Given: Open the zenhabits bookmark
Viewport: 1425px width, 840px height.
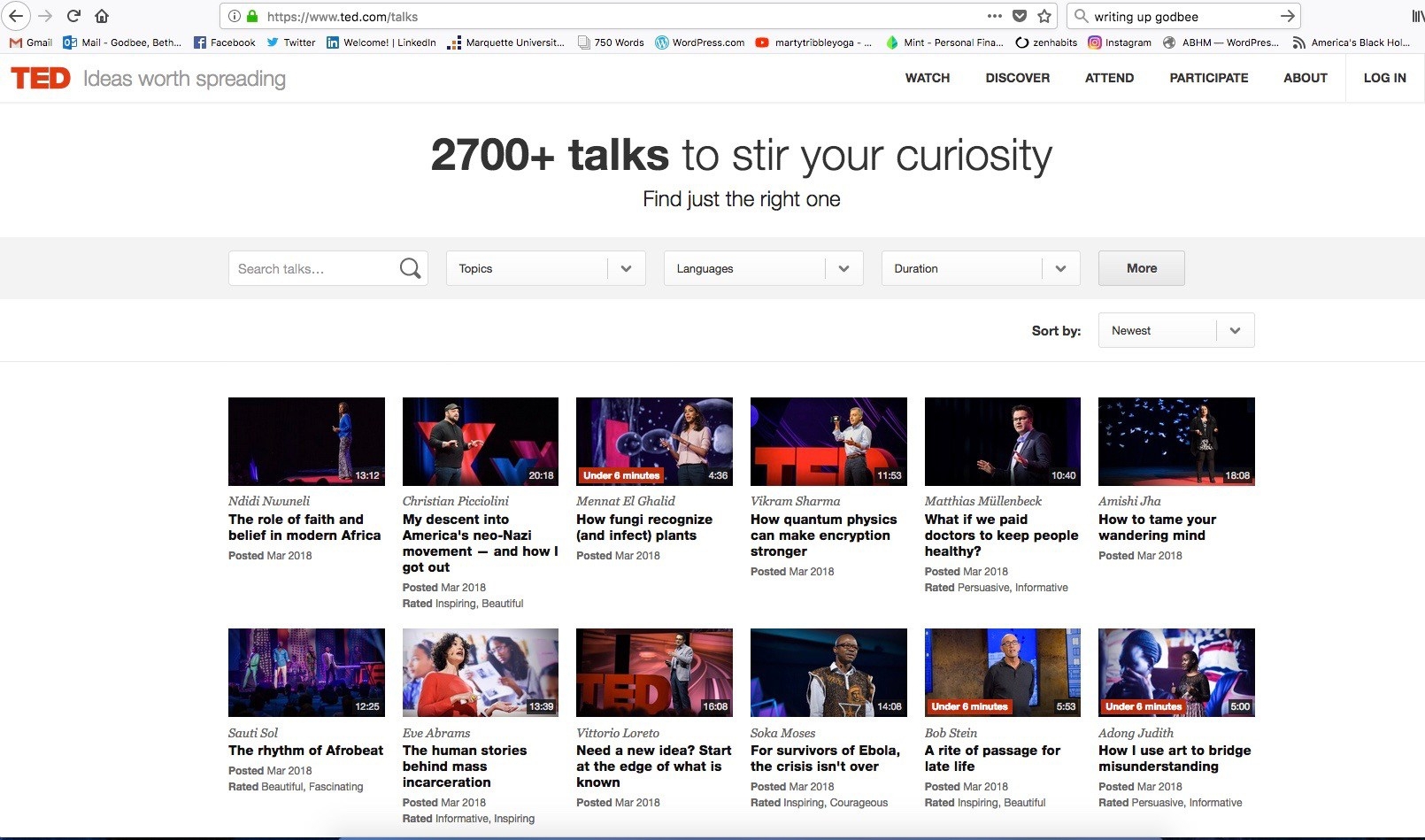Looking at the screenshot, I should 1046,42.
